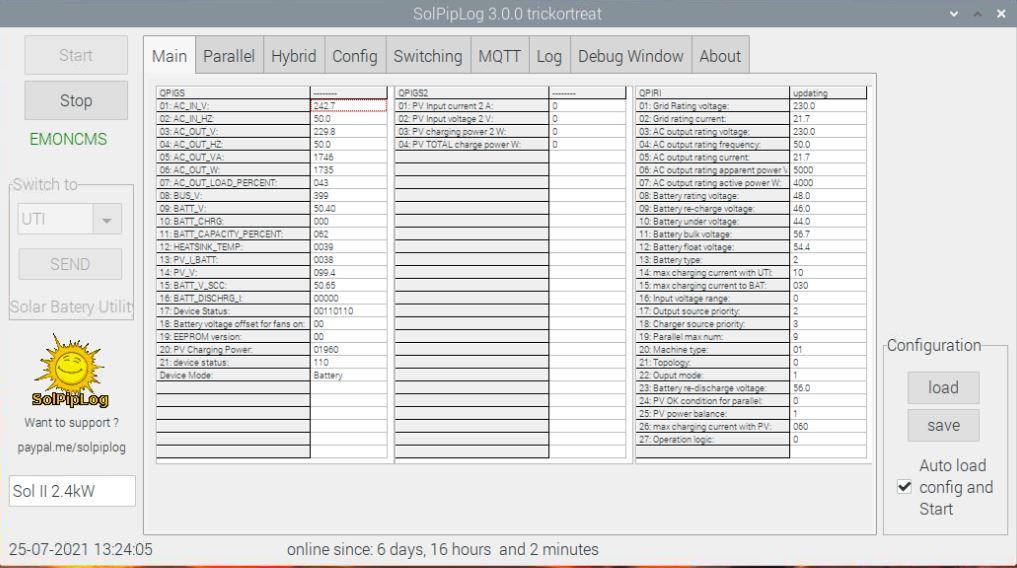View the About tab
The width and height of the screenshot is (1017, 568).
click(720, 56)
